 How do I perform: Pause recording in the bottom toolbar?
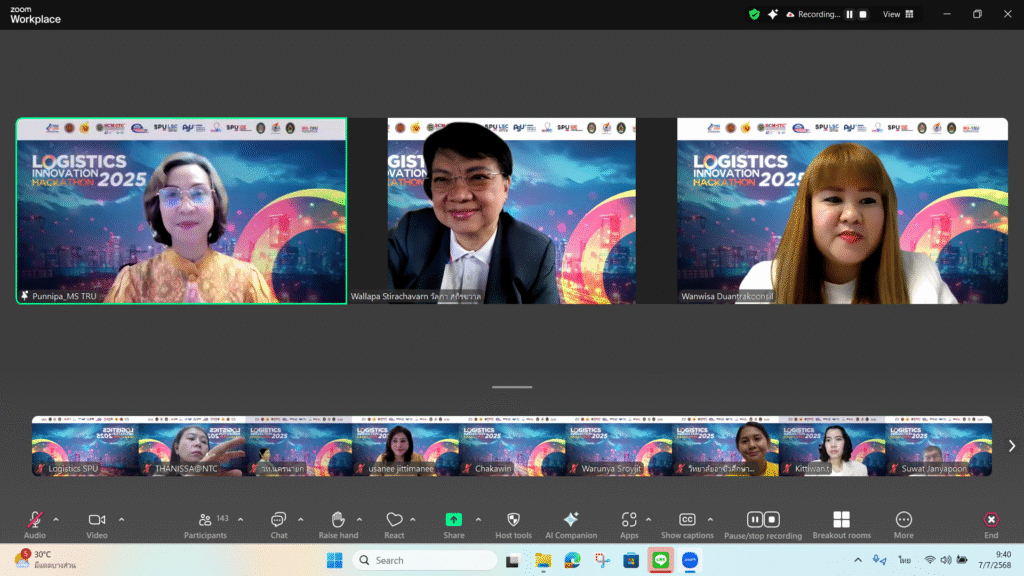click(x=755, y=519)
